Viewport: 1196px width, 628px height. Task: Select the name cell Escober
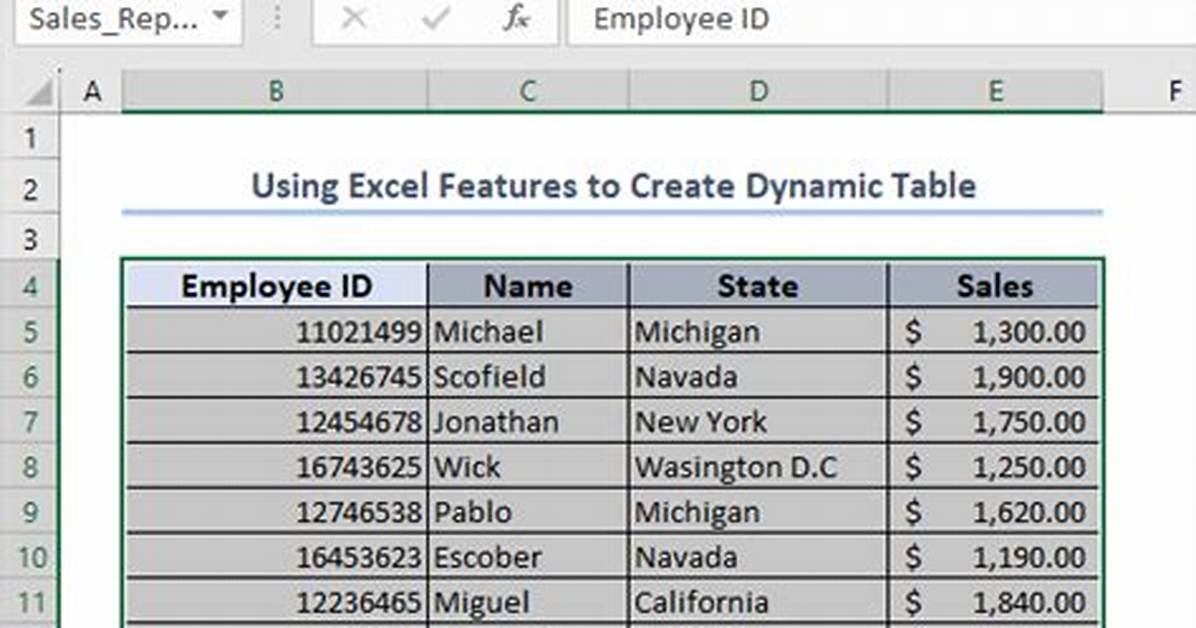point(528,557)
